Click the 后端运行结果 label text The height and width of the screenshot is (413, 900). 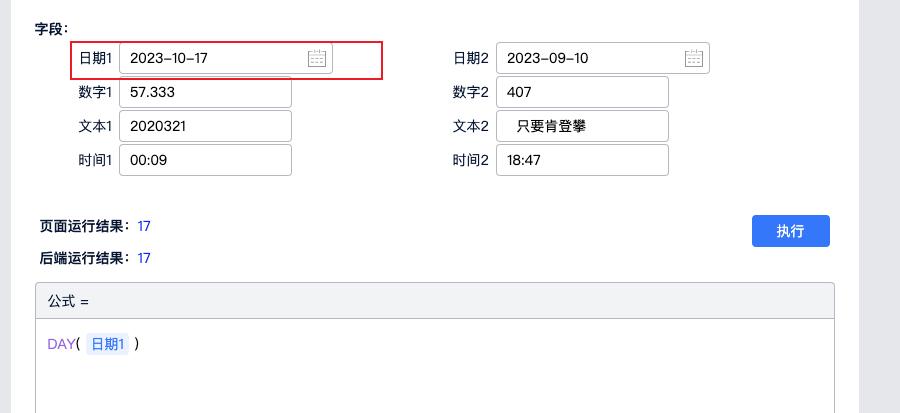84,258
